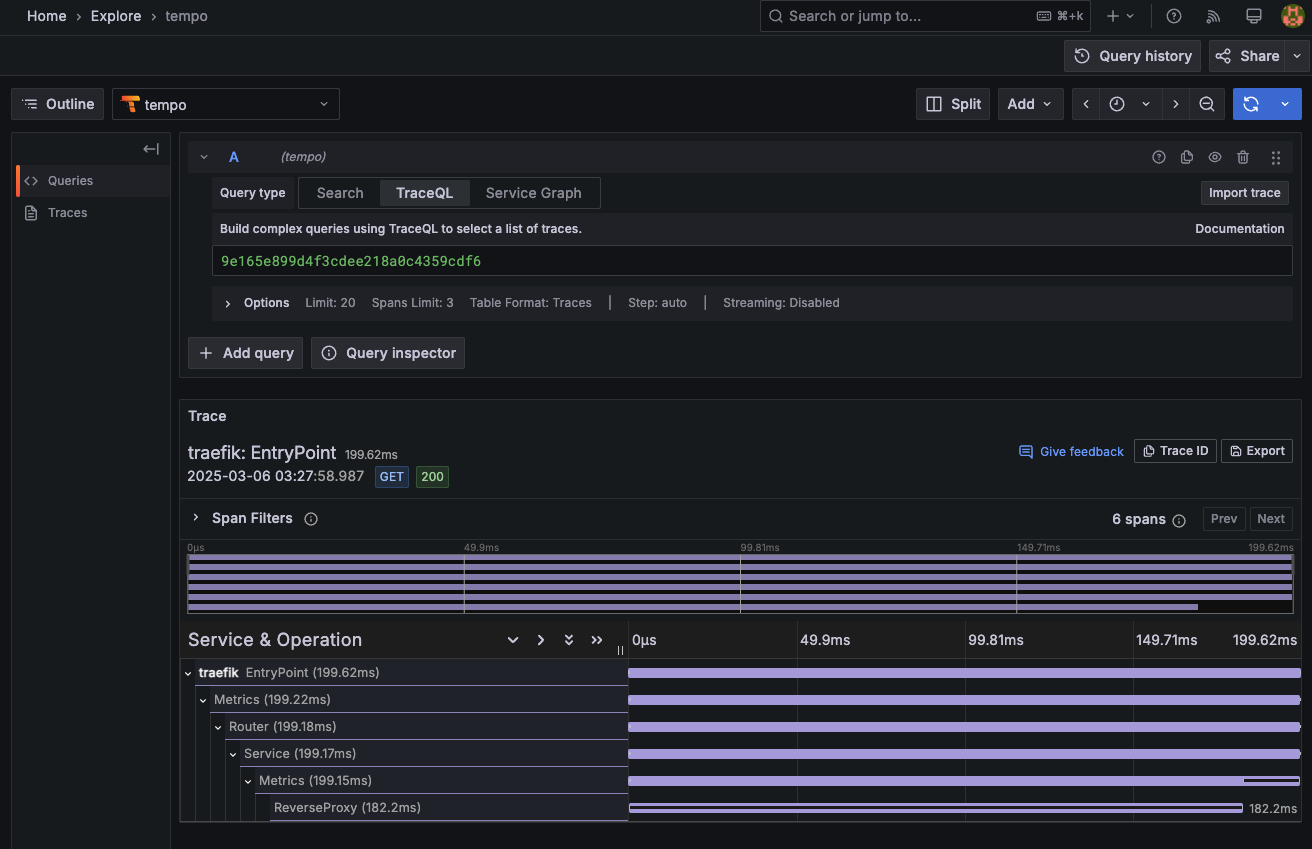The width and height of the screenshot is (1312, 849).
Task: Click Expand +1 single down-chevron icon
Action: point(513,640)
